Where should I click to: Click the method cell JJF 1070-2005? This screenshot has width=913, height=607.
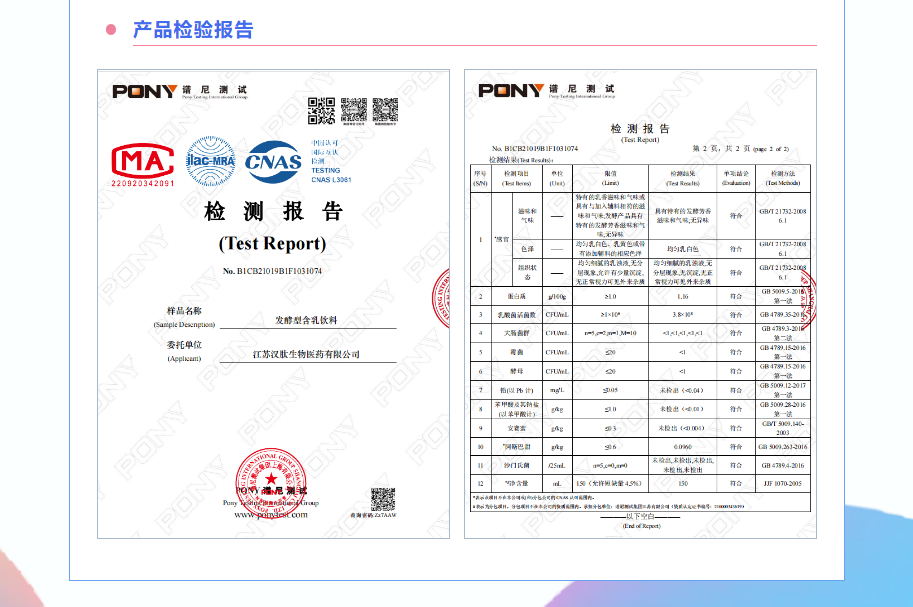click(783, 484)
